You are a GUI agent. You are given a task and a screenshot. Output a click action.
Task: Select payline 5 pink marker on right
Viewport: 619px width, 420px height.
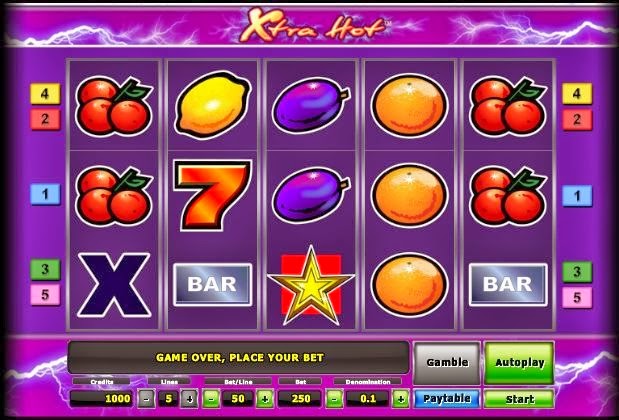click(577, 297)
